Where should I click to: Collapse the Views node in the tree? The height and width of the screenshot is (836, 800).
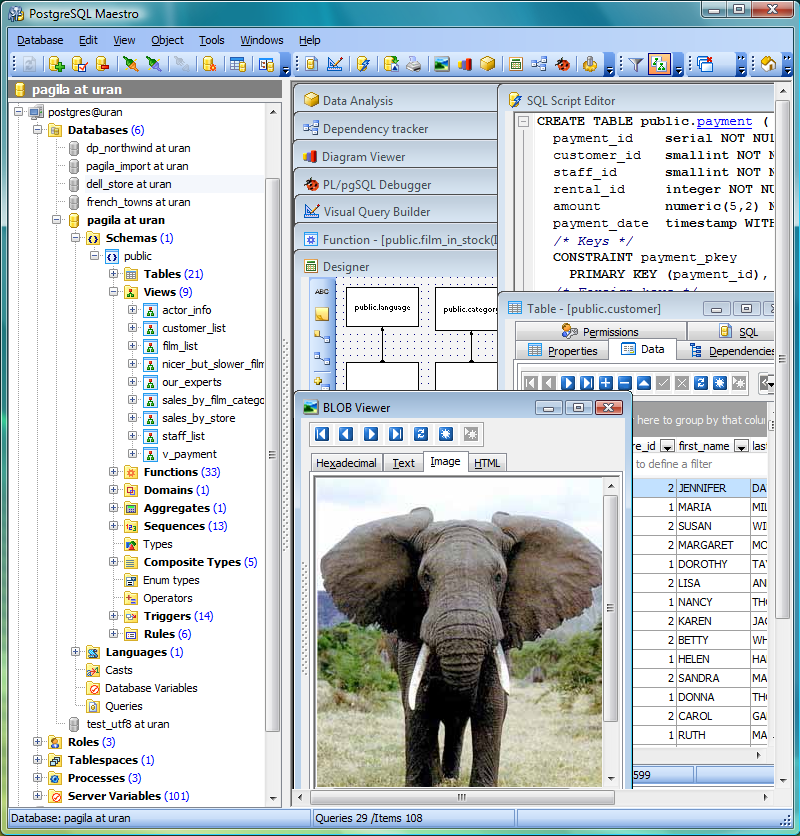tap(114, 292)
